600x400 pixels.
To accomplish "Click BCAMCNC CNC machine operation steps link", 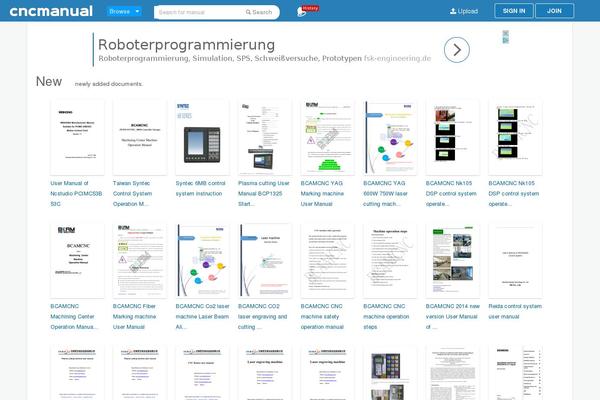I will click(386, 317).
